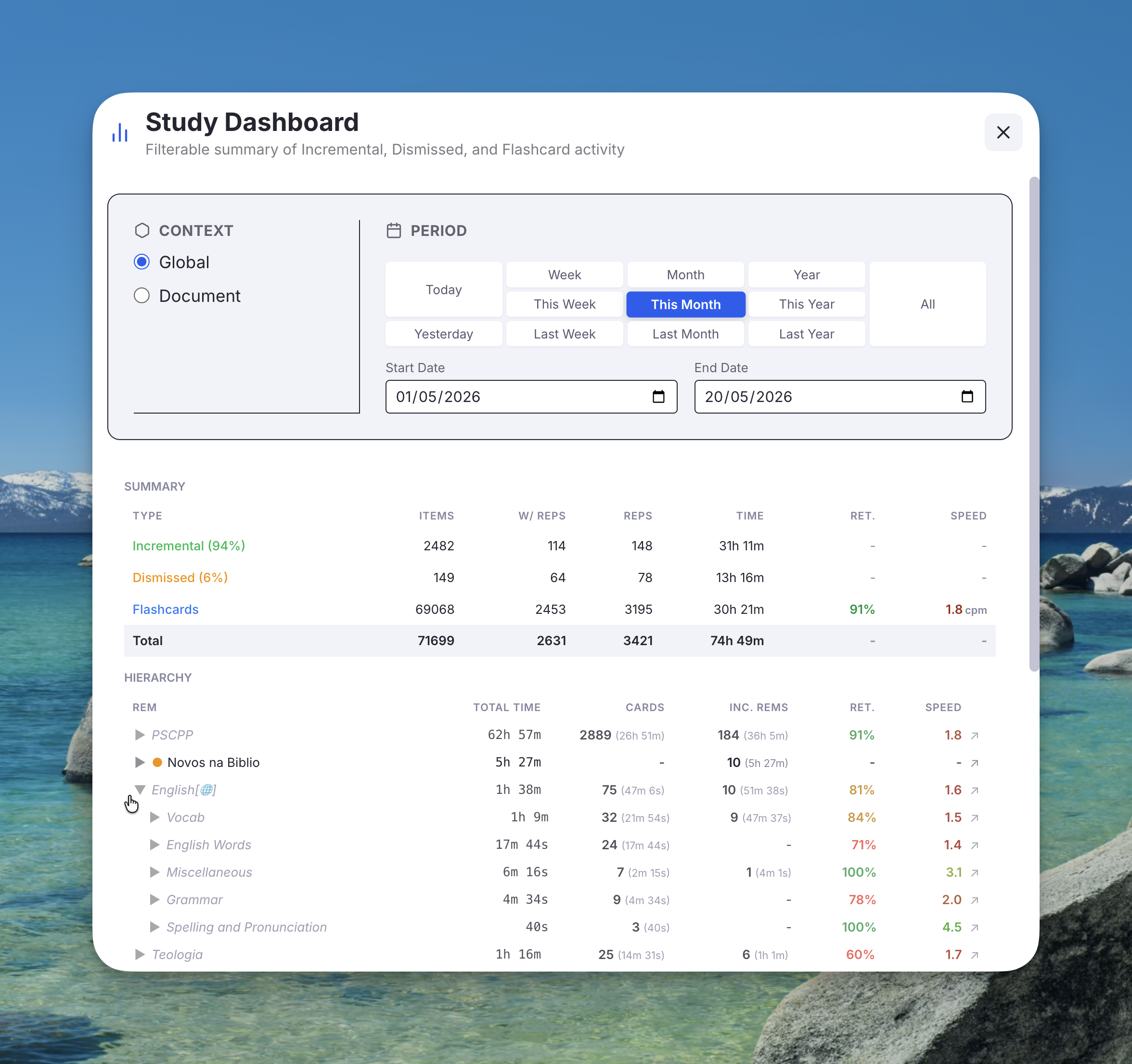The width and height of the screenshot is (1132, 1064).
Task: Click the Total summary row label
Action: 147,641
